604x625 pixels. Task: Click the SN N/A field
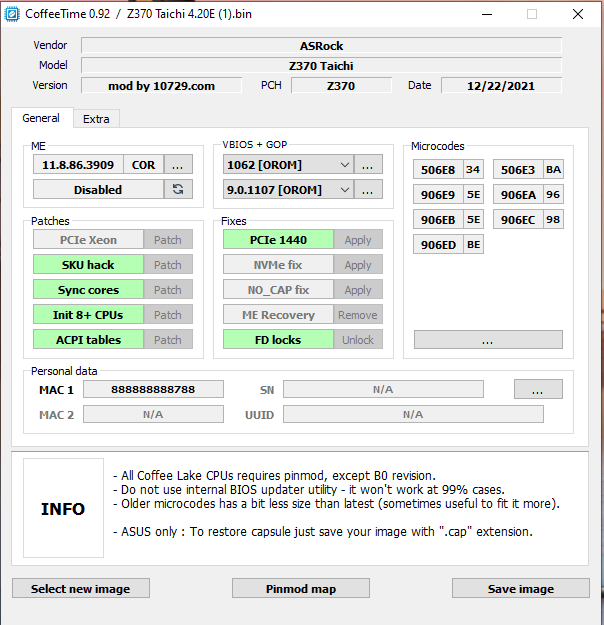point(383,389)
